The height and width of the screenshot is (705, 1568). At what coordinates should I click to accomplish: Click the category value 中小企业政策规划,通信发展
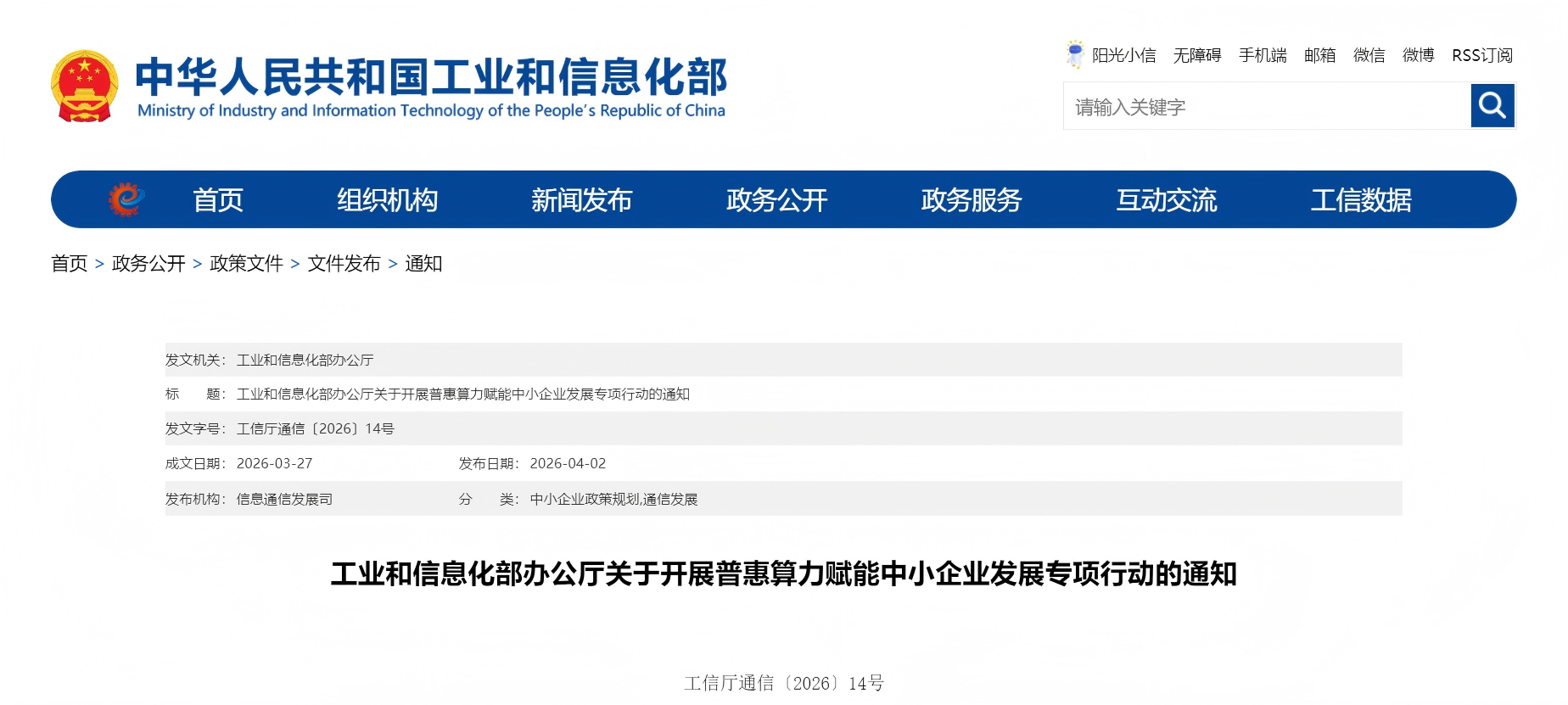613,500
